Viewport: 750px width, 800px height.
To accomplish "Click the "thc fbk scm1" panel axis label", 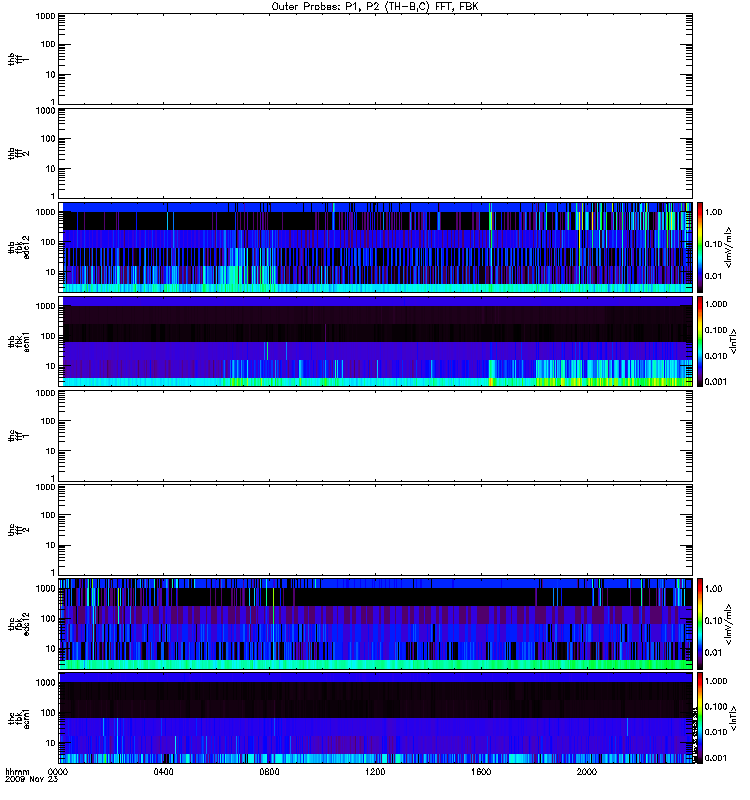I will tap(18, 718).
